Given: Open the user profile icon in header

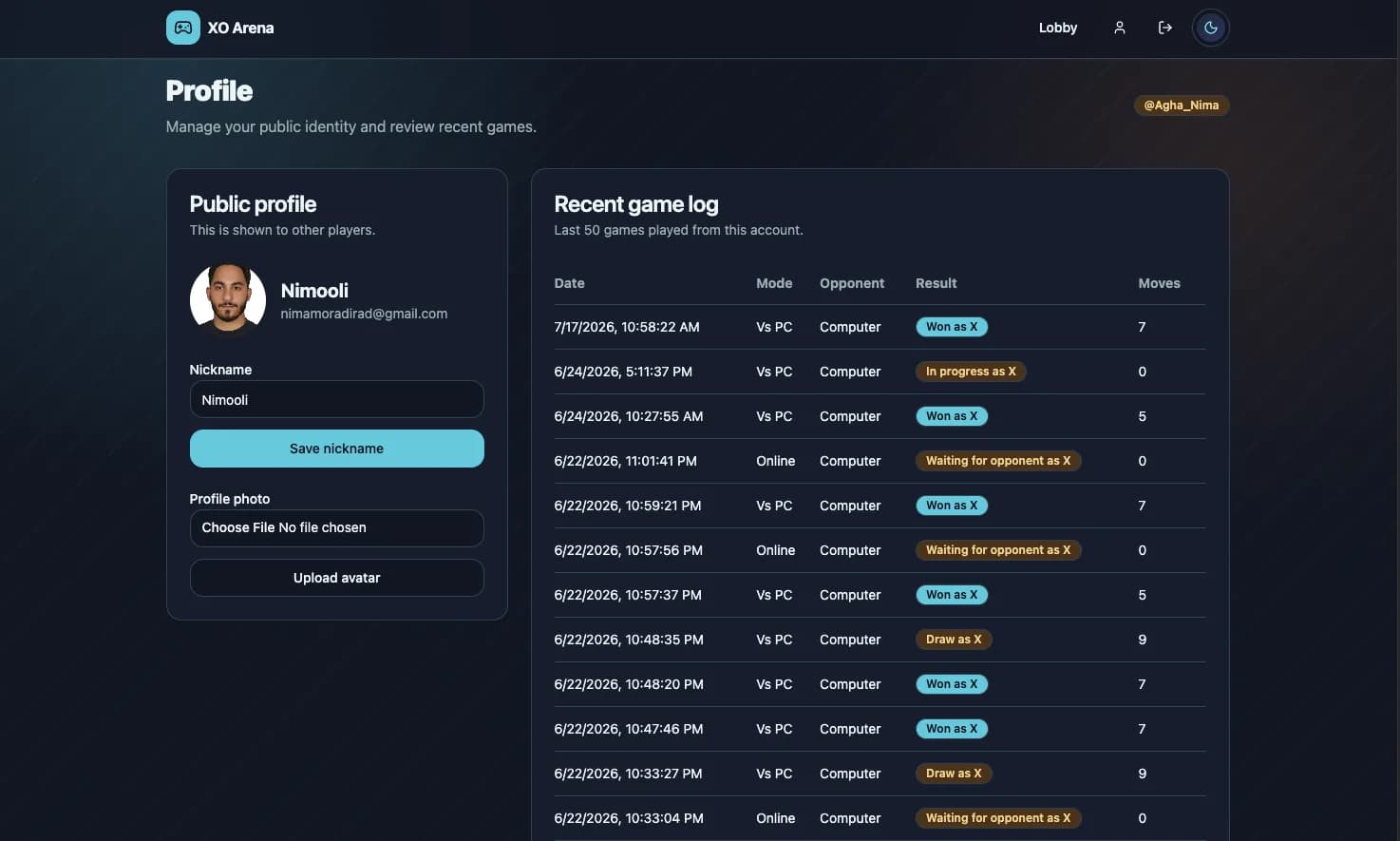Looking at the screenshot, I should (x=1120, y=28).
